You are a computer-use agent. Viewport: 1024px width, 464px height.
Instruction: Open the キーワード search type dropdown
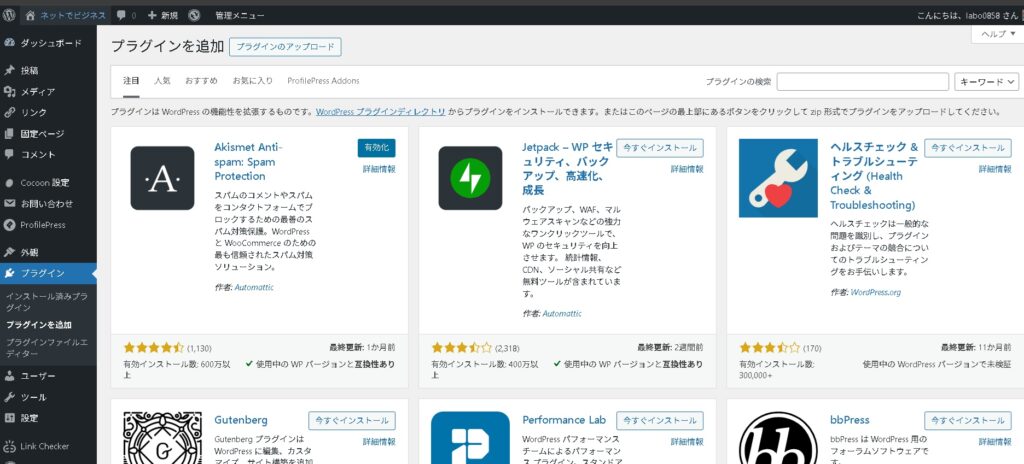pos(986,82)
